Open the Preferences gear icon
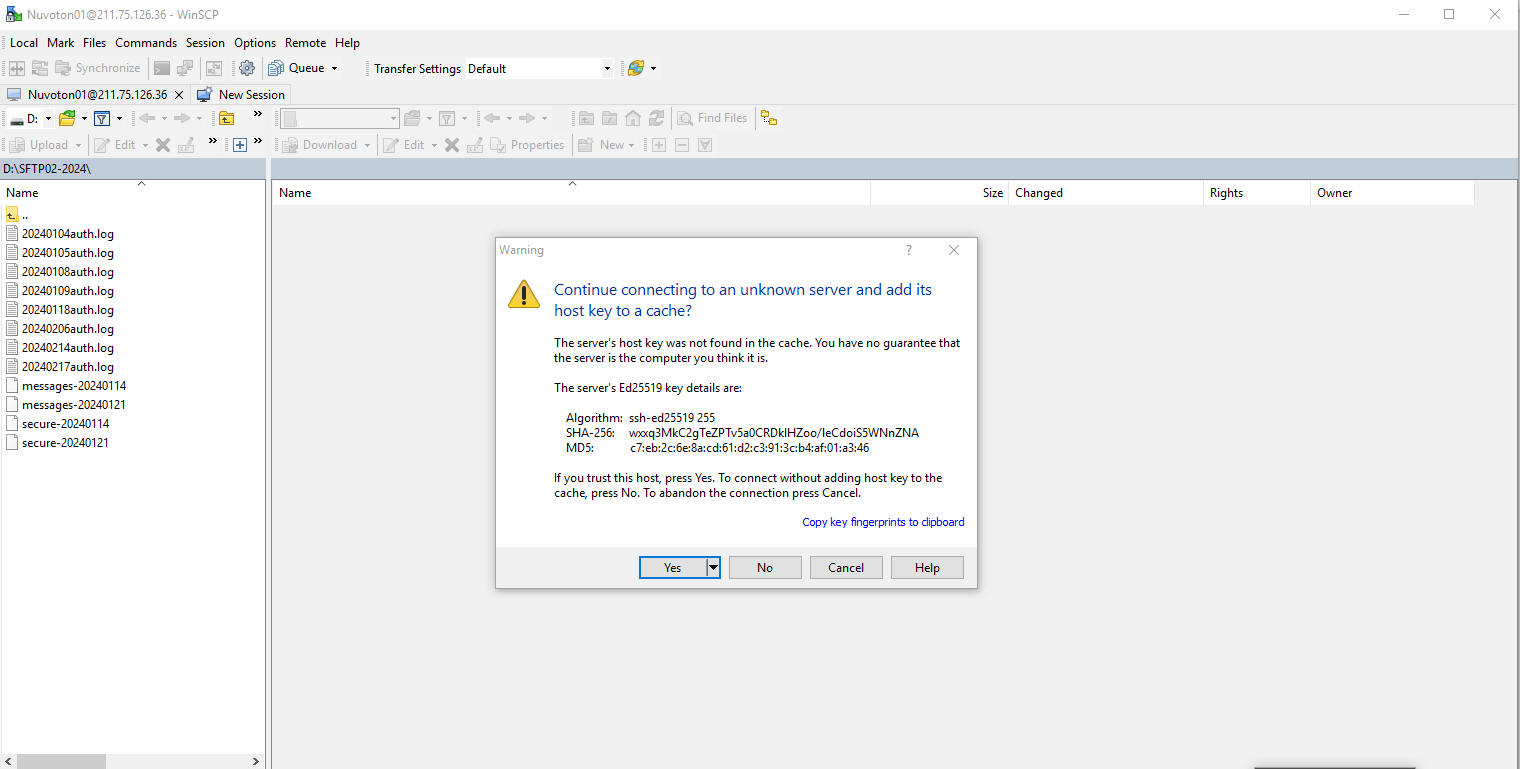The height and width of the screenshot is (769, 1520). (x=247, y=68)
